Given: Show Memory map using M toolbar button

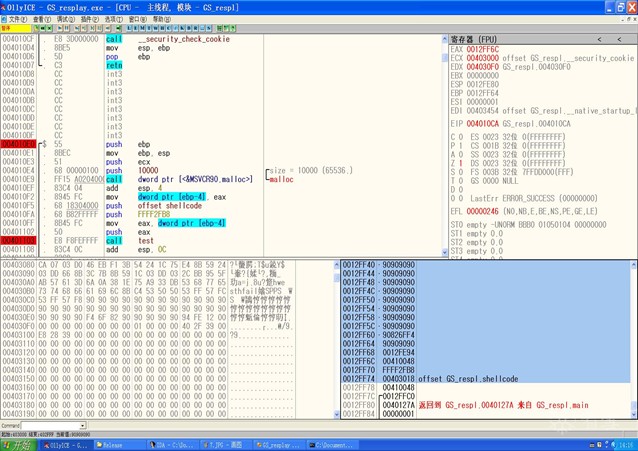Looking at the screenshot, I should tap(140, 28).
